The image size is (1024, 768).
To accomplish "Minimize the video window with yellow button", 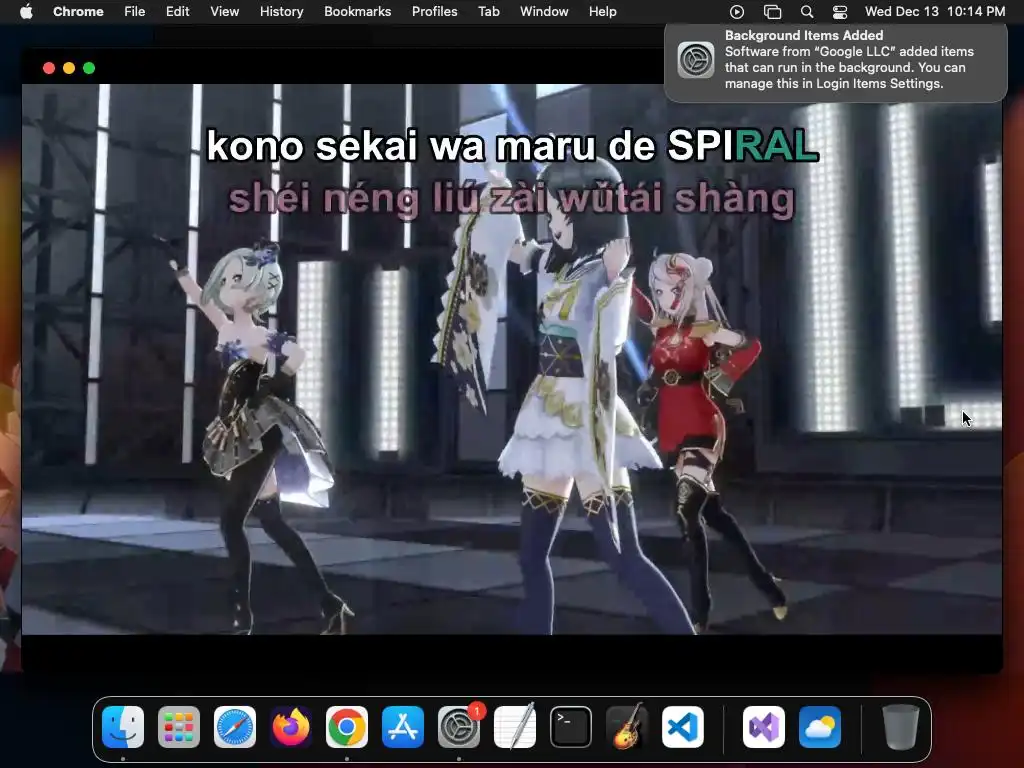I will tap(69, 68).
